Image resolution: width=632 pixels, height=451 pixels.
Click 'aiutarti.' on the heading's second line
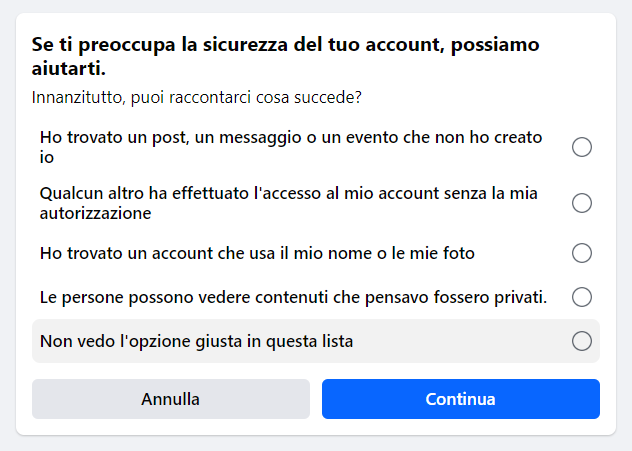(69, 69)
